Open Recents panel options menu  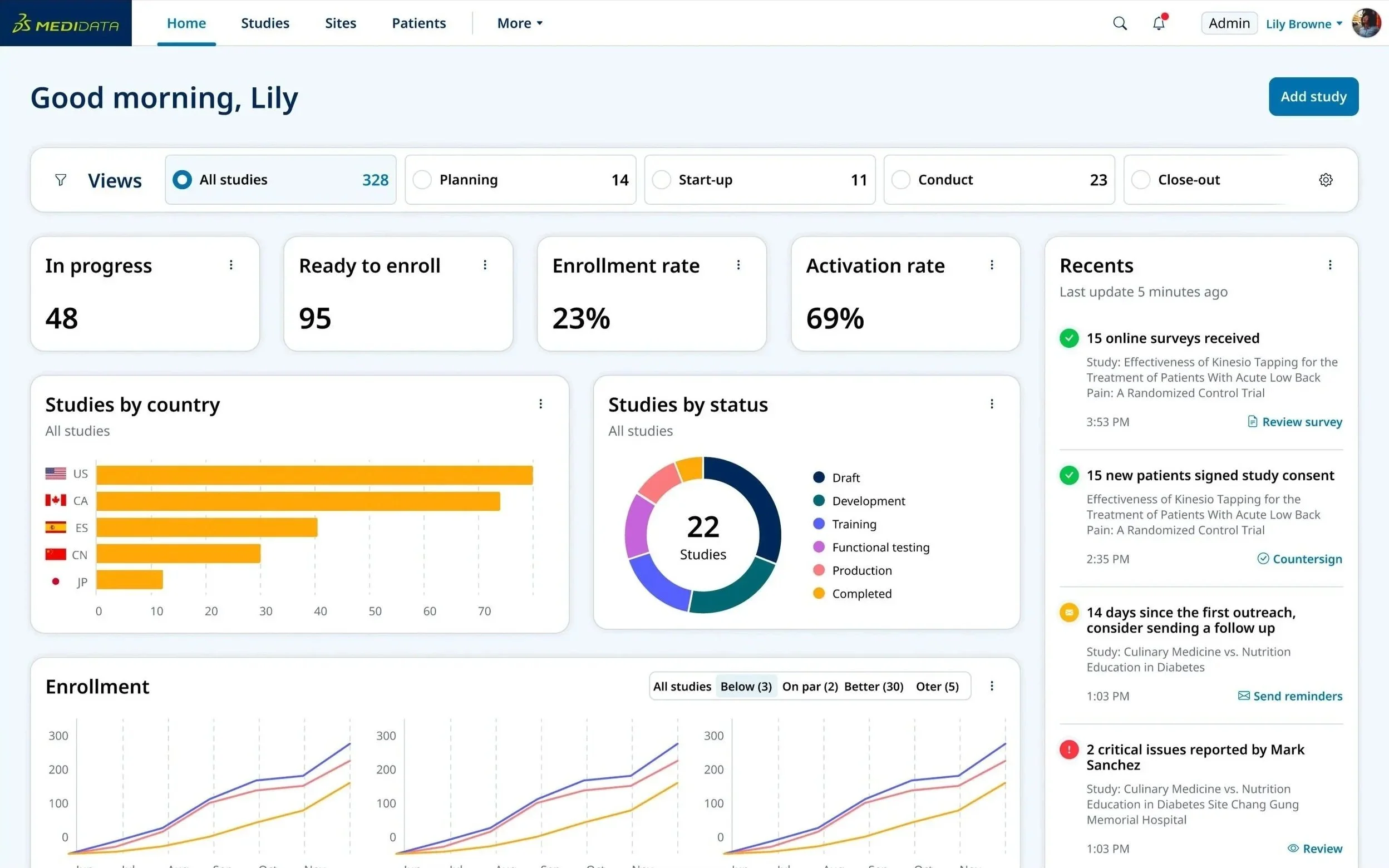click(1330, 265)
